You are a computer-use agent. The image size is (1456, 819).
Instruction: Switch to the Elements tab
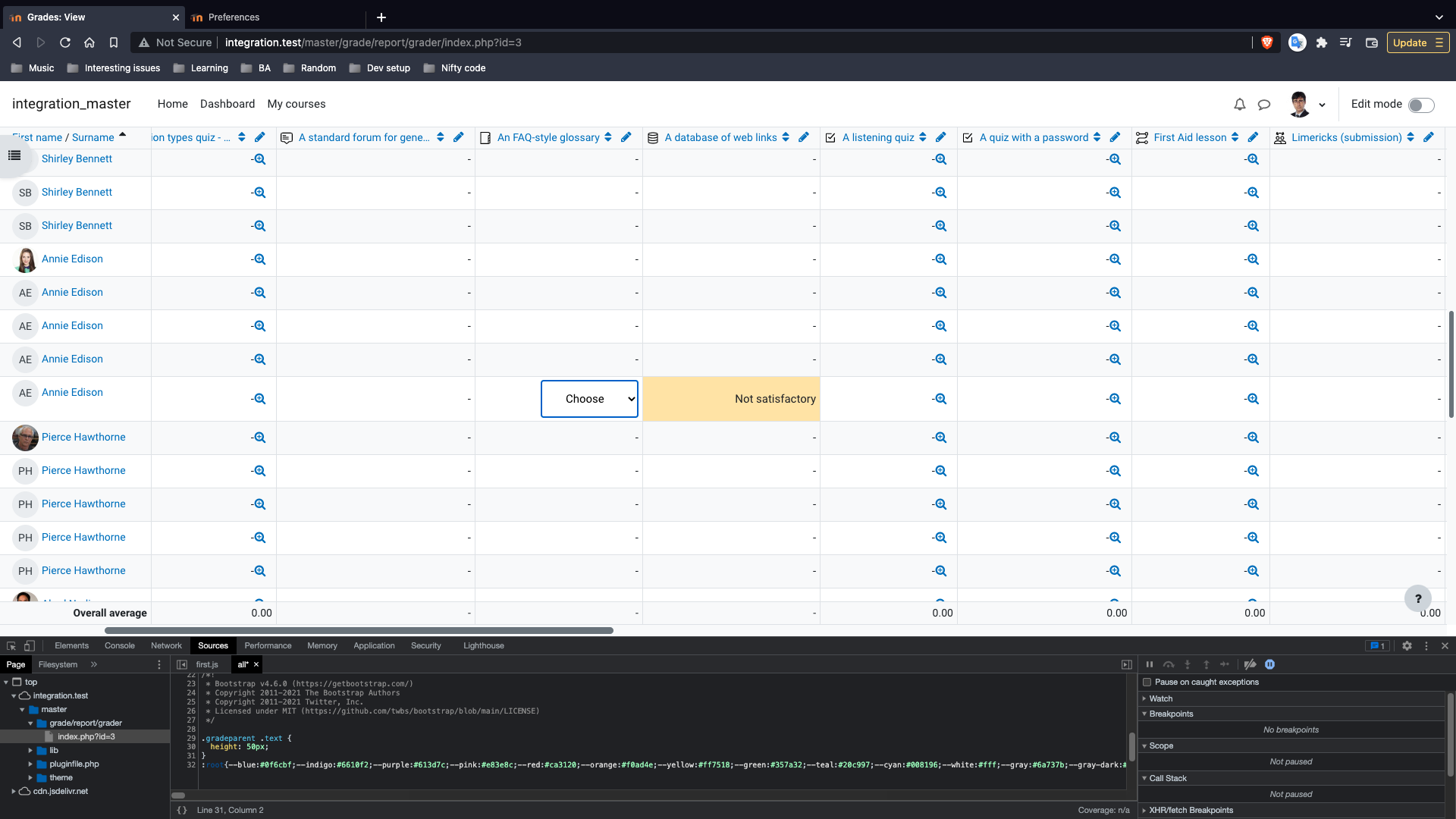[71, 646]
